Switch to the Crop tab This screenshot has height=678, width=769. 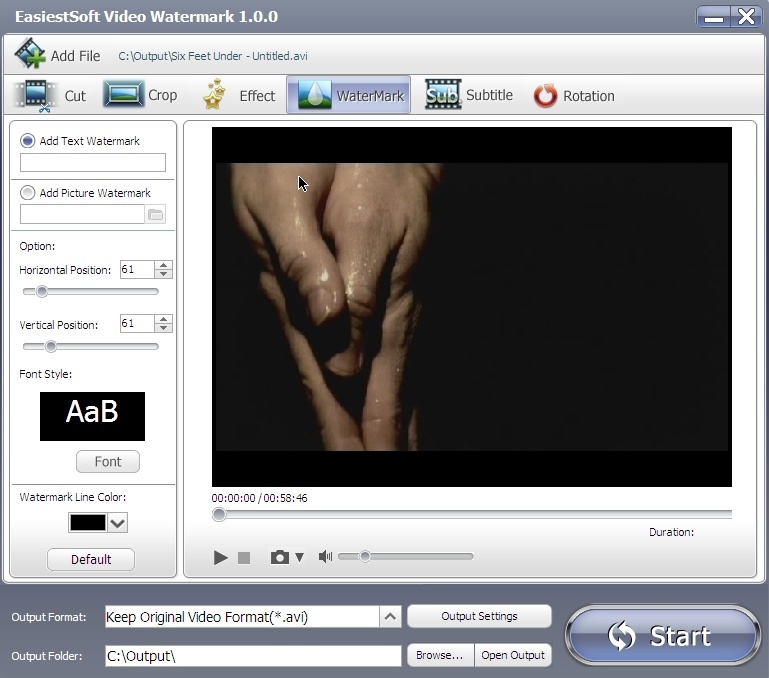(140, 95)
